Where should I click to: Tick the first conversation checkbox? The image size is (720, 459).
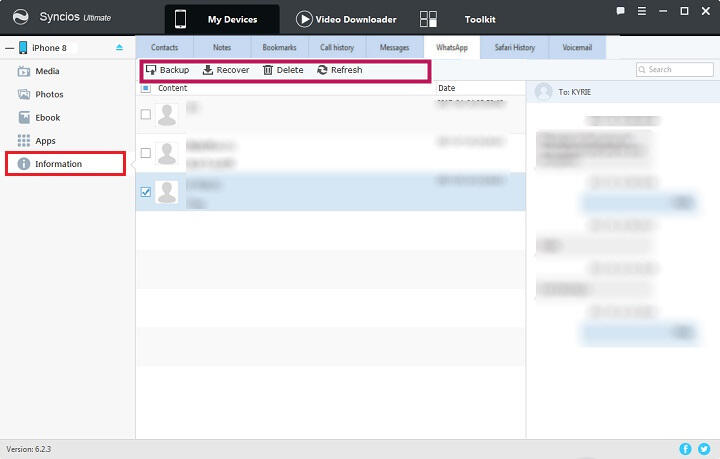146,114
